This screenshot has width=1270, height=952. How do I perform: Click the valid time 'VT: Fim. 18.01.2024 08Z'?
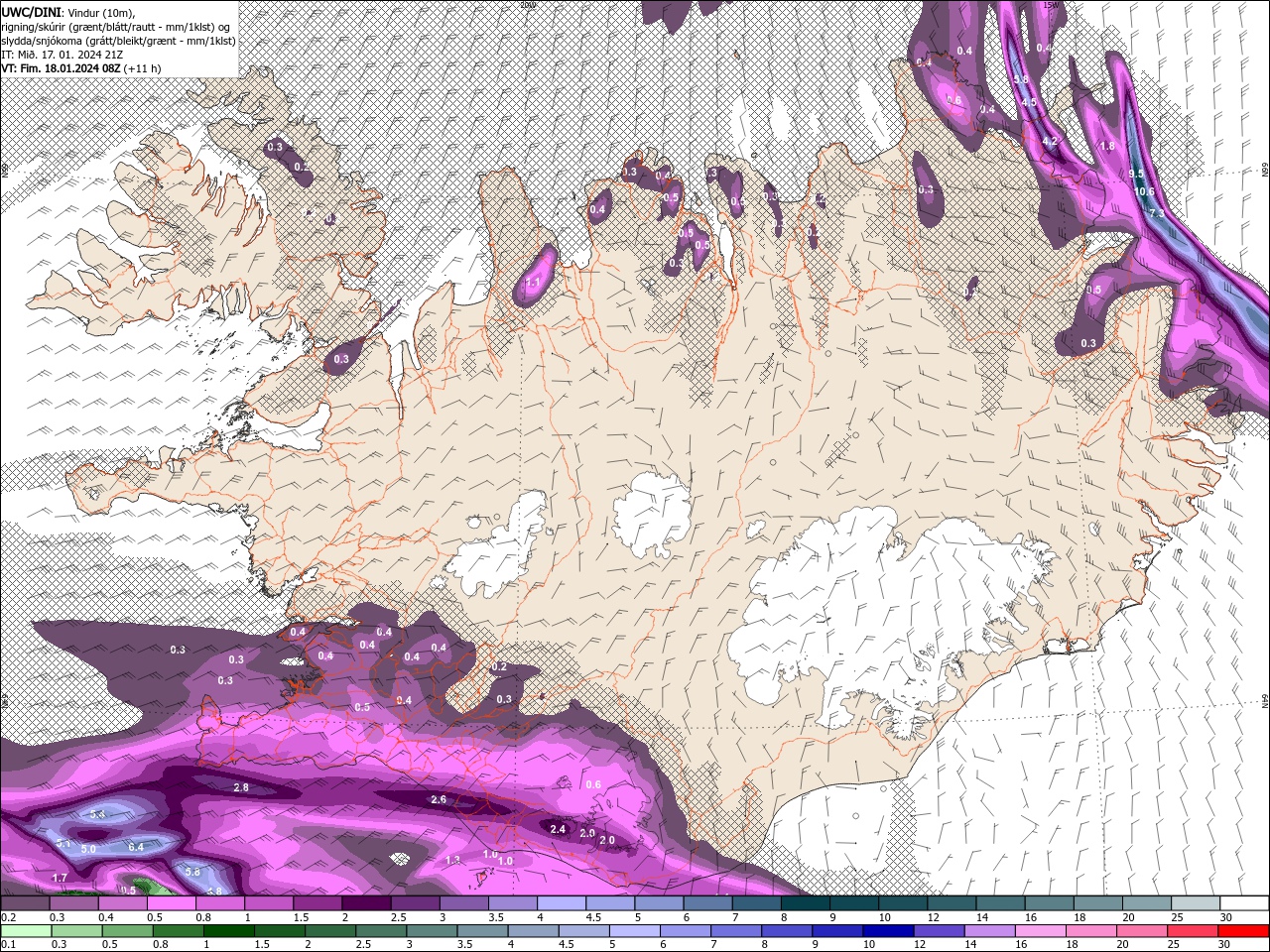[x=61, y=68]
